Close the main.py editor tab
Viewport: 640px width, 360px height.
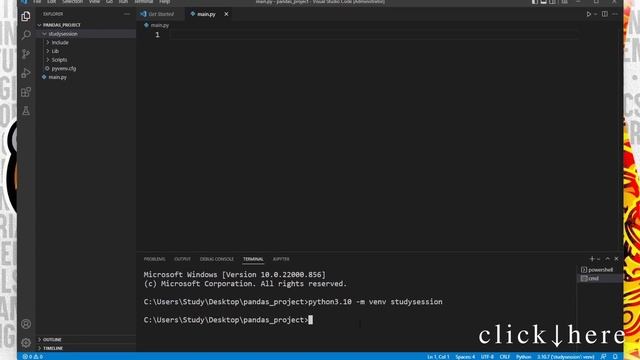[x=226, y=14]
